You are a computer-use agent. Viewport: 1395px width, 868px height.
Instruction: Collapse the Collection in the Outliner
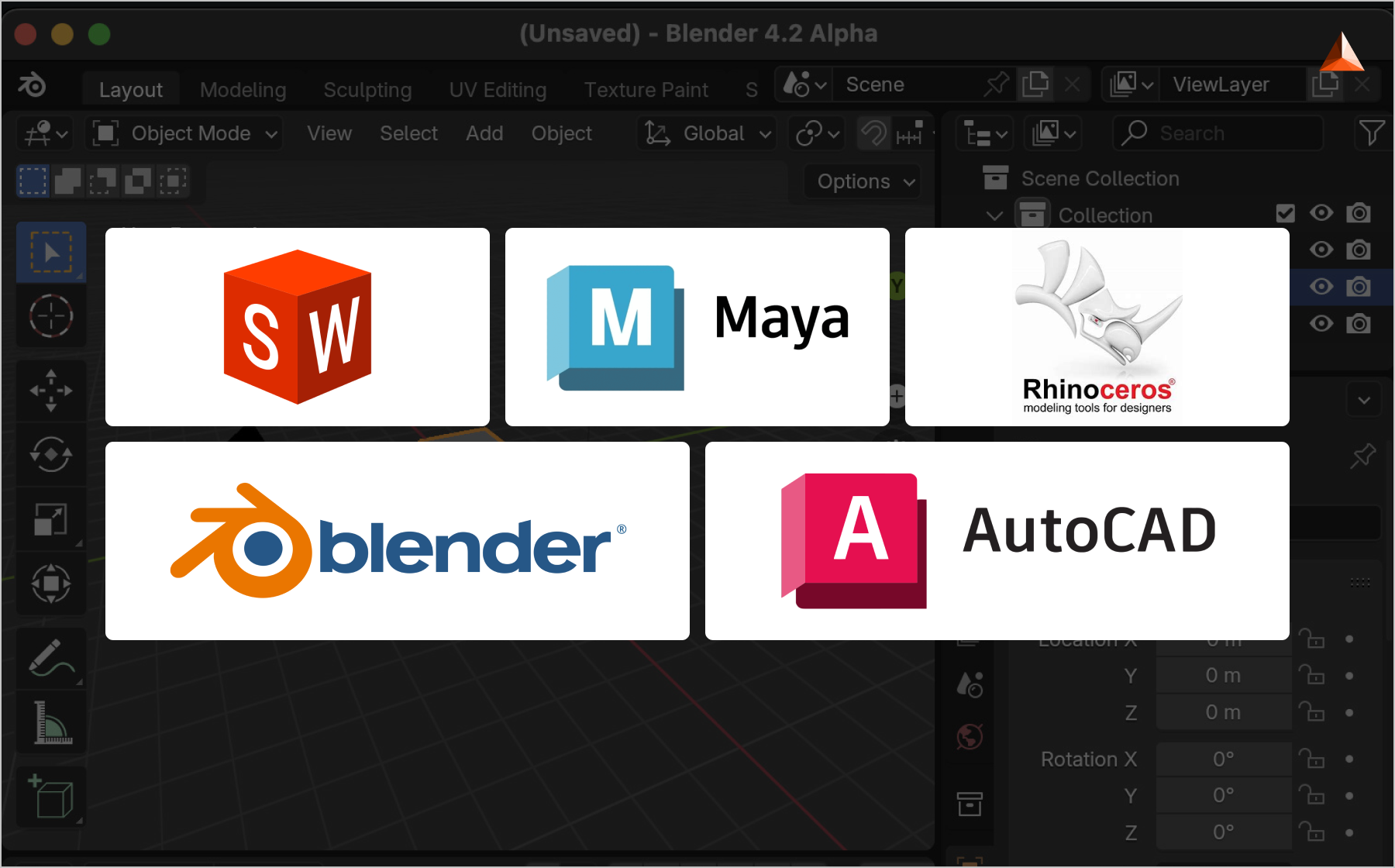(x=994, y=215)
